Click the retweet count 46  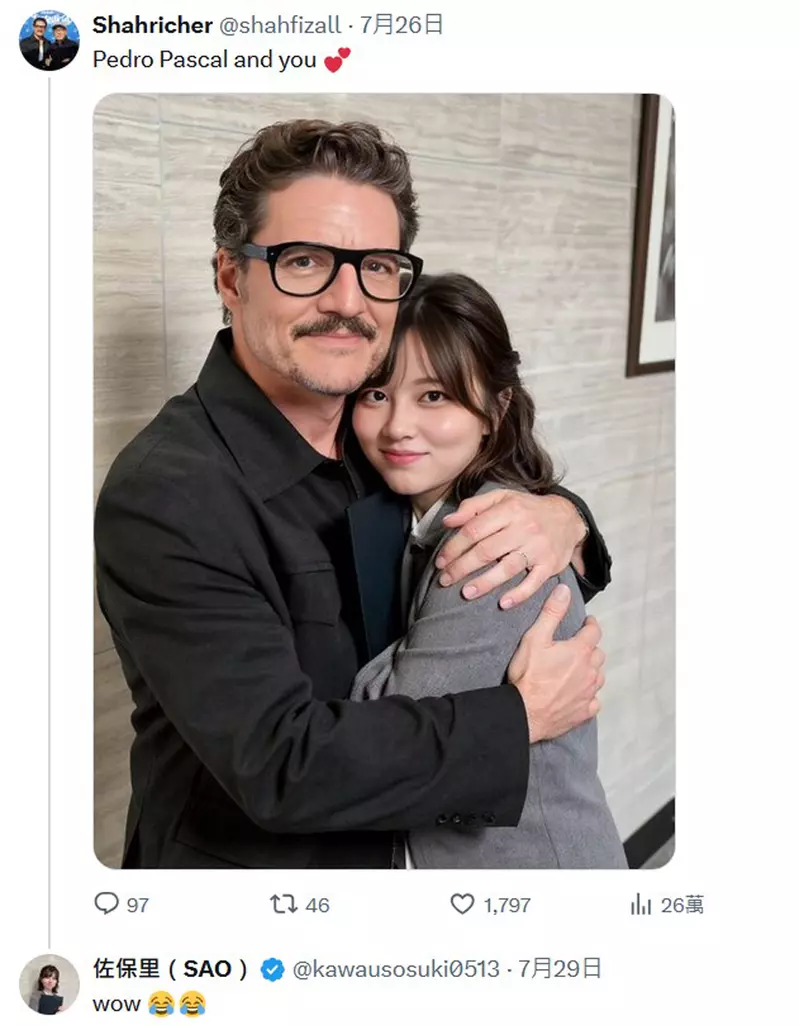pyautogui.click(x=317, y=905)
